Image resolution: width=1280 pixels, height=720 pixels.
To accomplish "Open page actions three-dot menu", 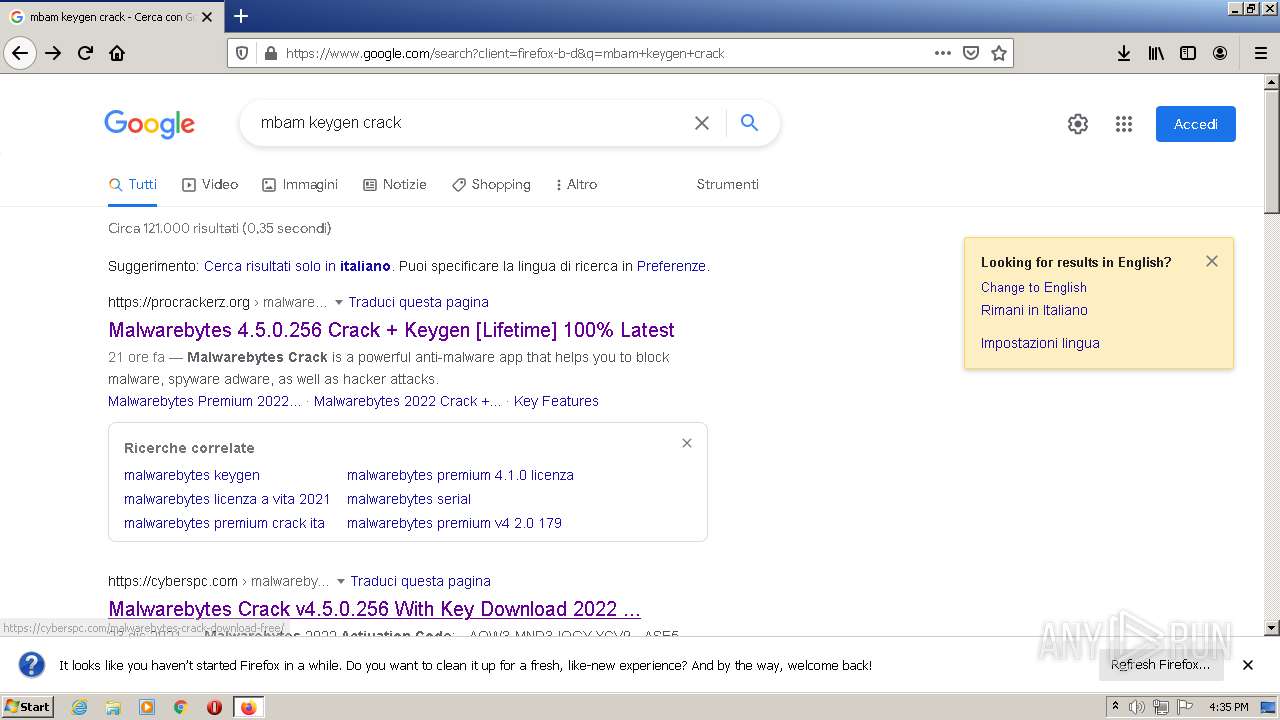I will click(942, 53).
